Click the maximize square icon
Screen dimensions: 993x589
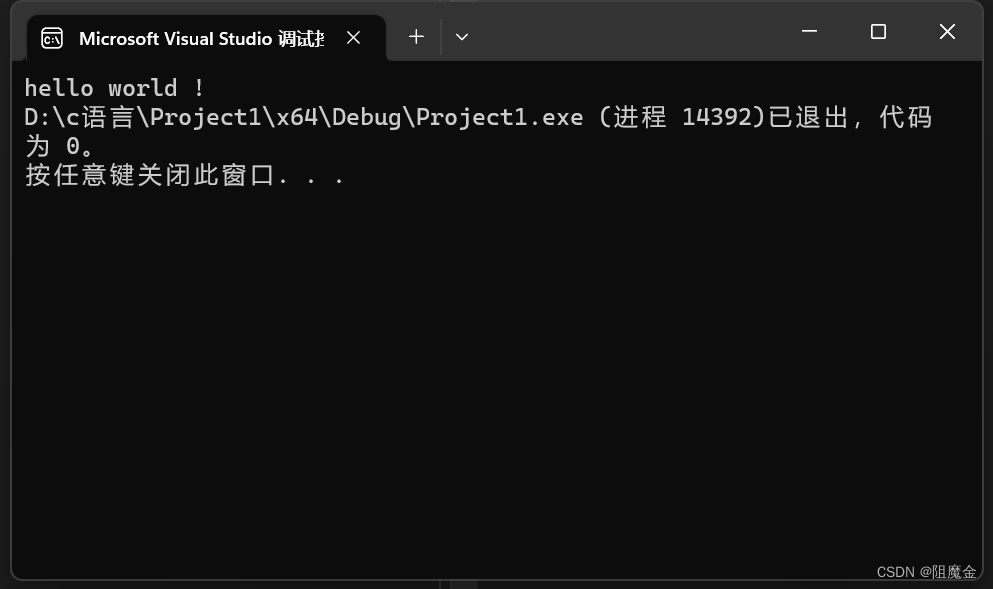click(x=877, y=31)
